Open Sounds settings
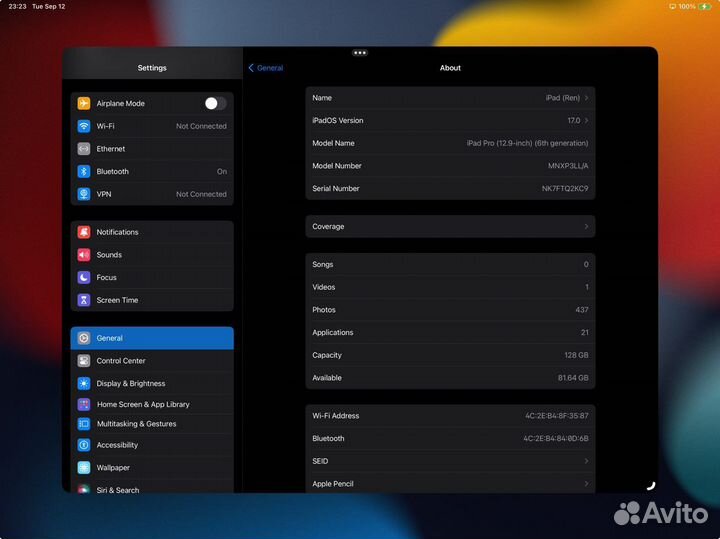This screenshot has width=720, height=539. (x=152, y=255)
